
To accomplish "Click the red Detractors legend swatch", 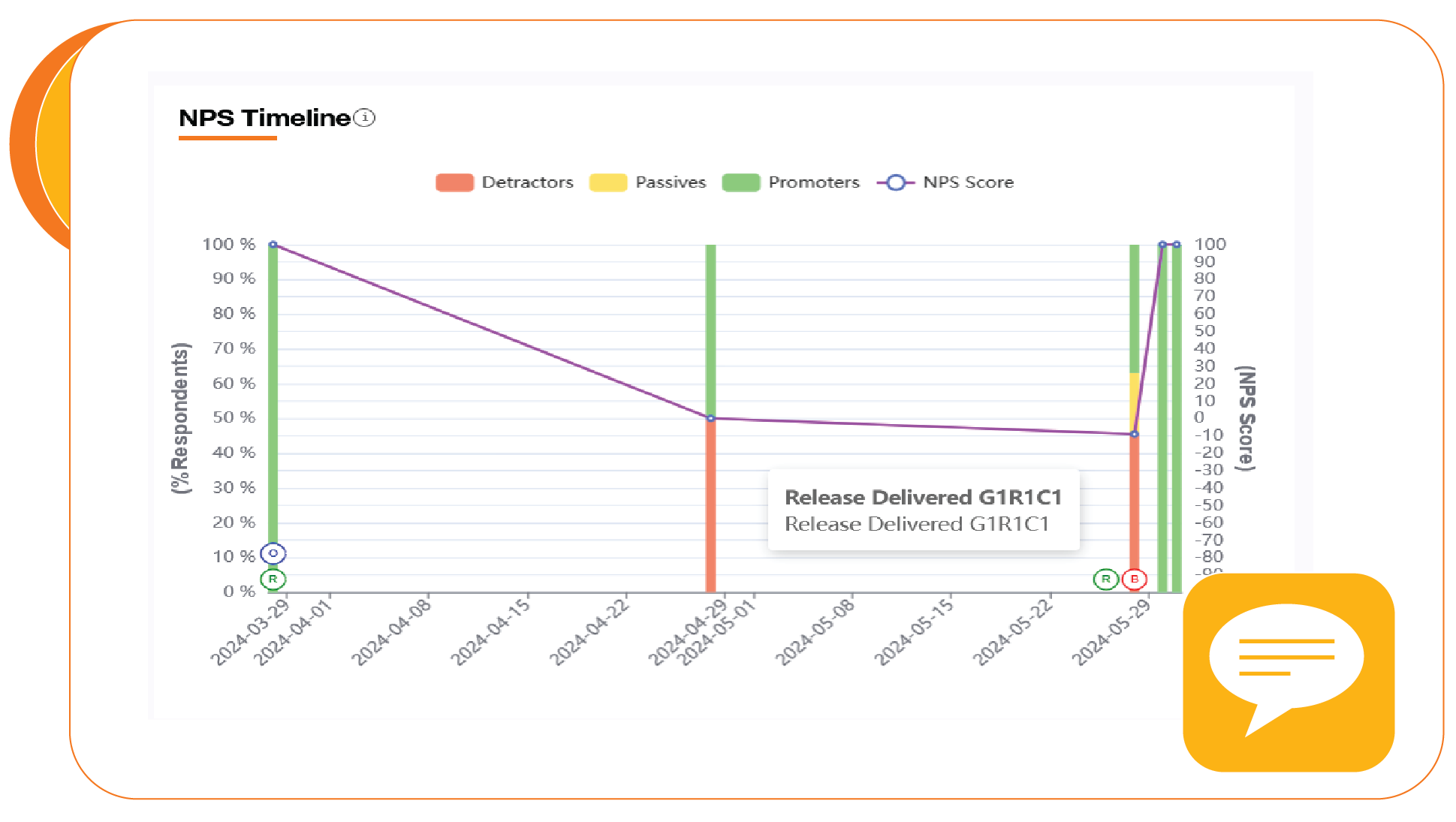I will (454, 182).
